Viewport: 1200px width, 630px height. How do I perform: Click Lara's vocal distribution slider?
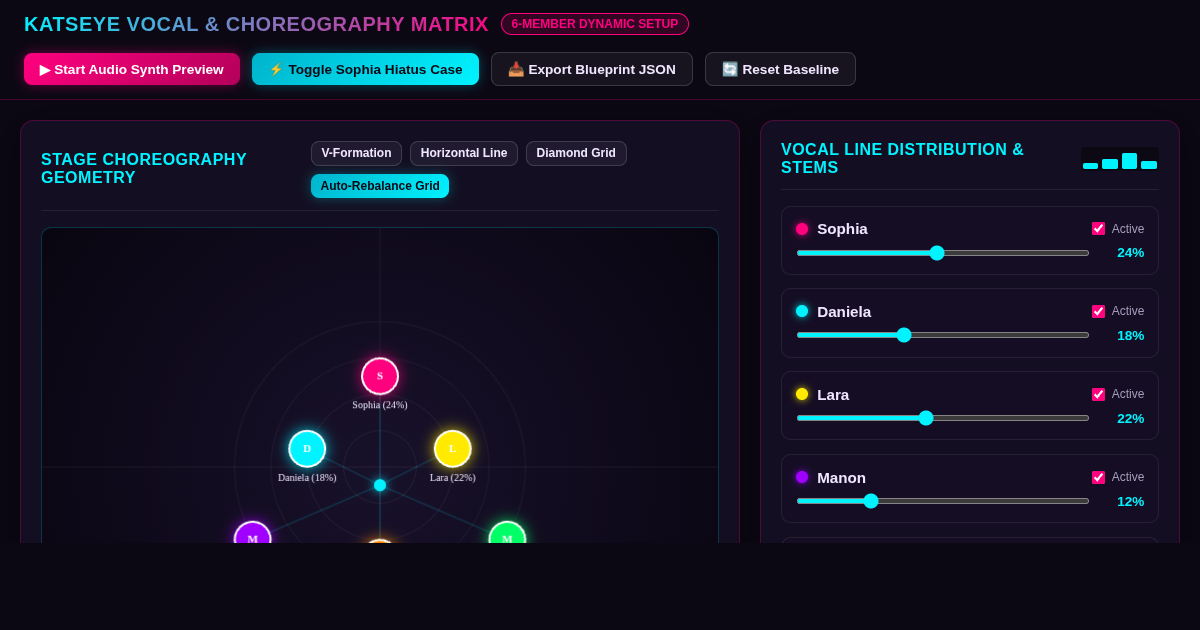pos(943,418)
